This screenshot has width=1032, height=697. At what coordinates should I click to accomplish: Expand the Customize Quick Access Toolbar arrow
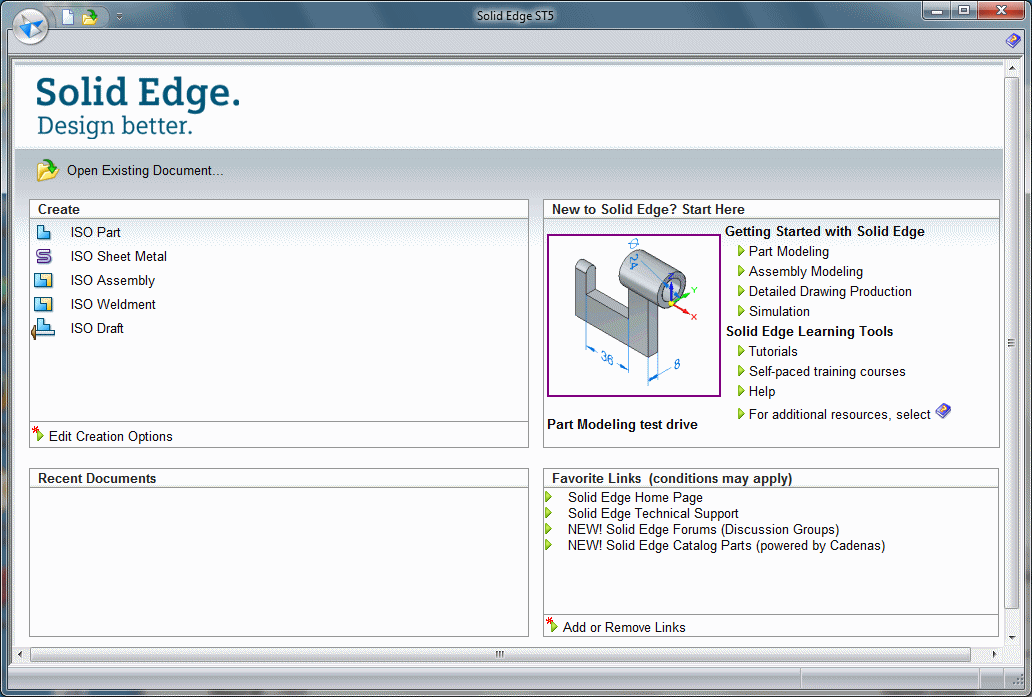coord(119,16)
